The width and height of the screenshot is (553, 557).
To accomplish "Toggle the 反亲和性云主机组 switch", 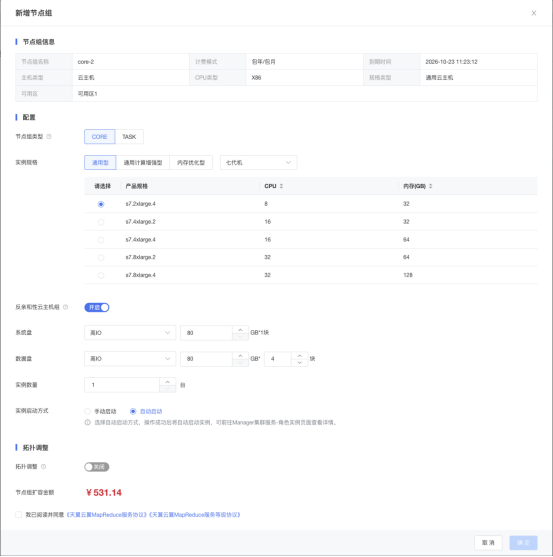I will tap(97, 307).
